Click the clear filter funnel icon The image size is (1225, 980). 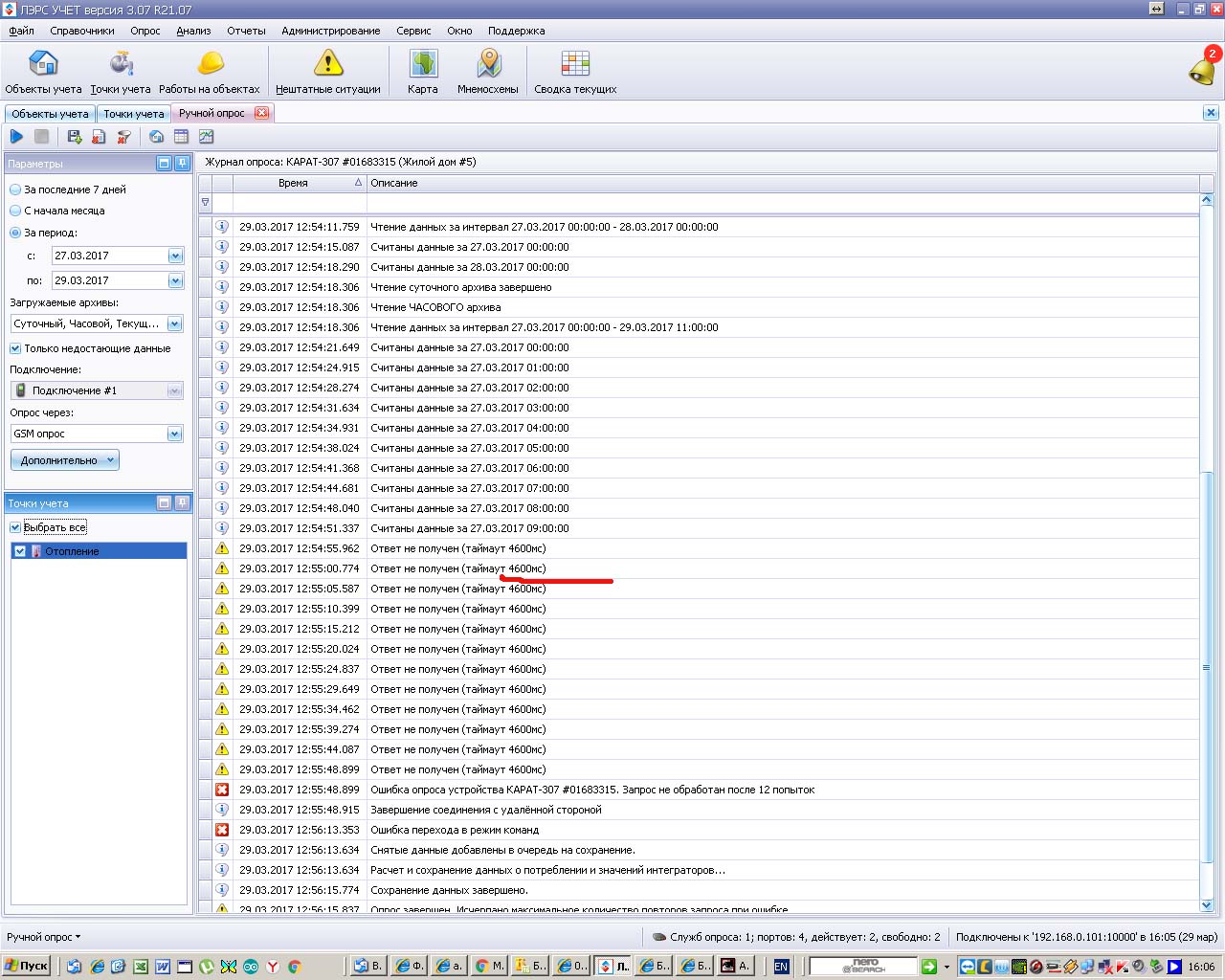(x=123, y=137)
